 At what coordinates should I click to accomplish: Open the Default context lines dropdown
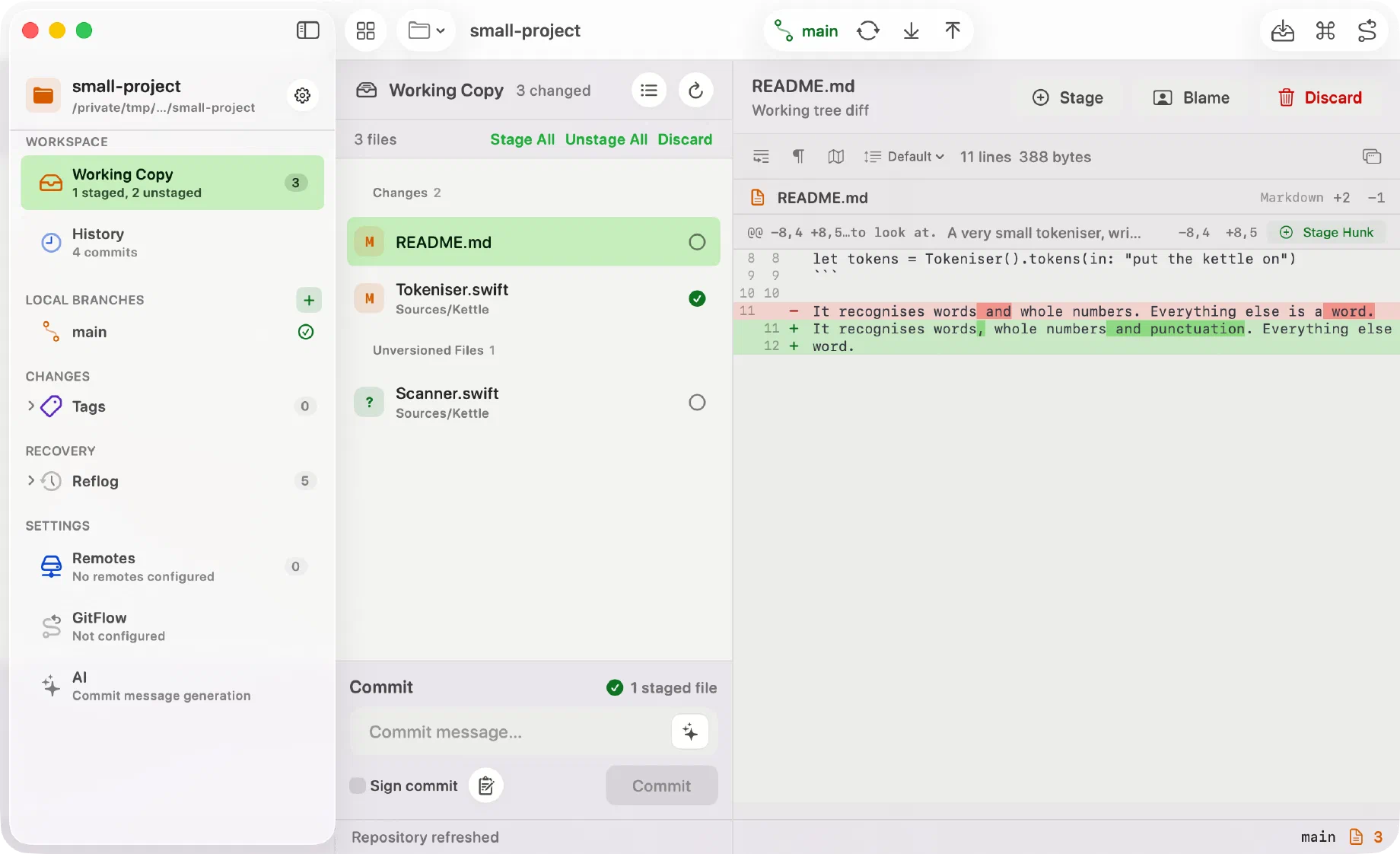(x=904, y=157)
